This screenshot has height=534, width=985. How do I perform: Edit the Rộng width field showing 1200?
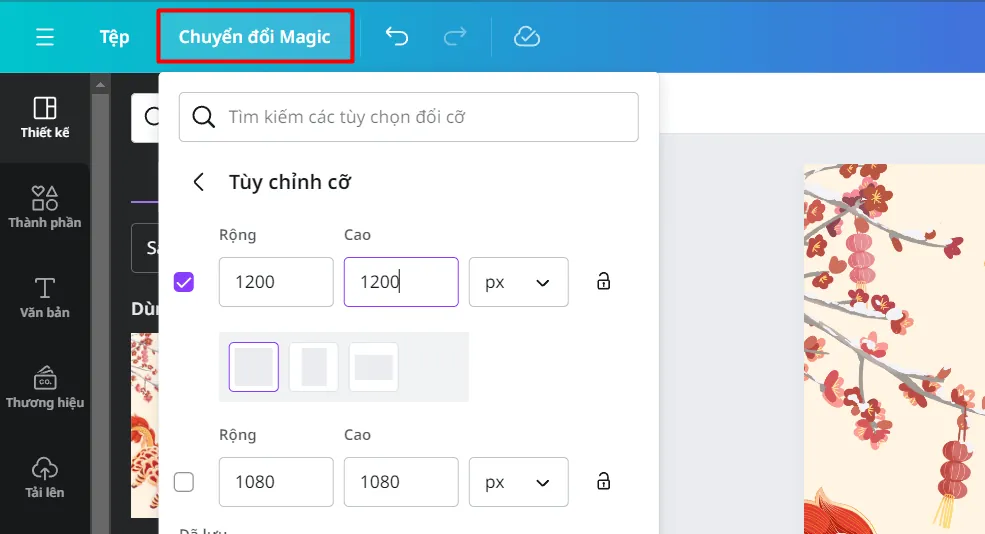click(276, 281)
